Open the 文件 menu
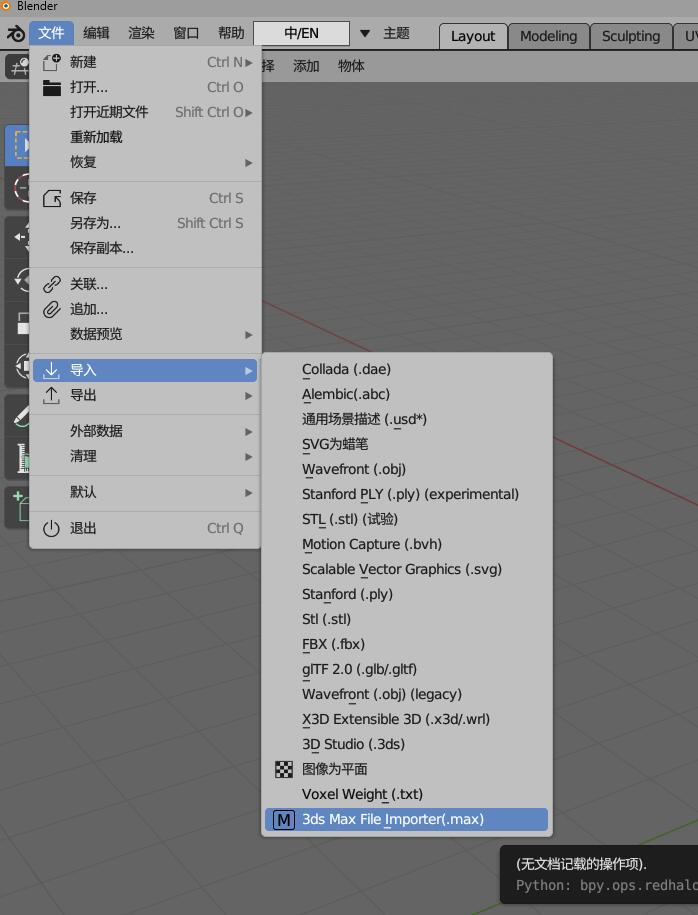This screenshot has height=915, width=698. pos(51,33)
